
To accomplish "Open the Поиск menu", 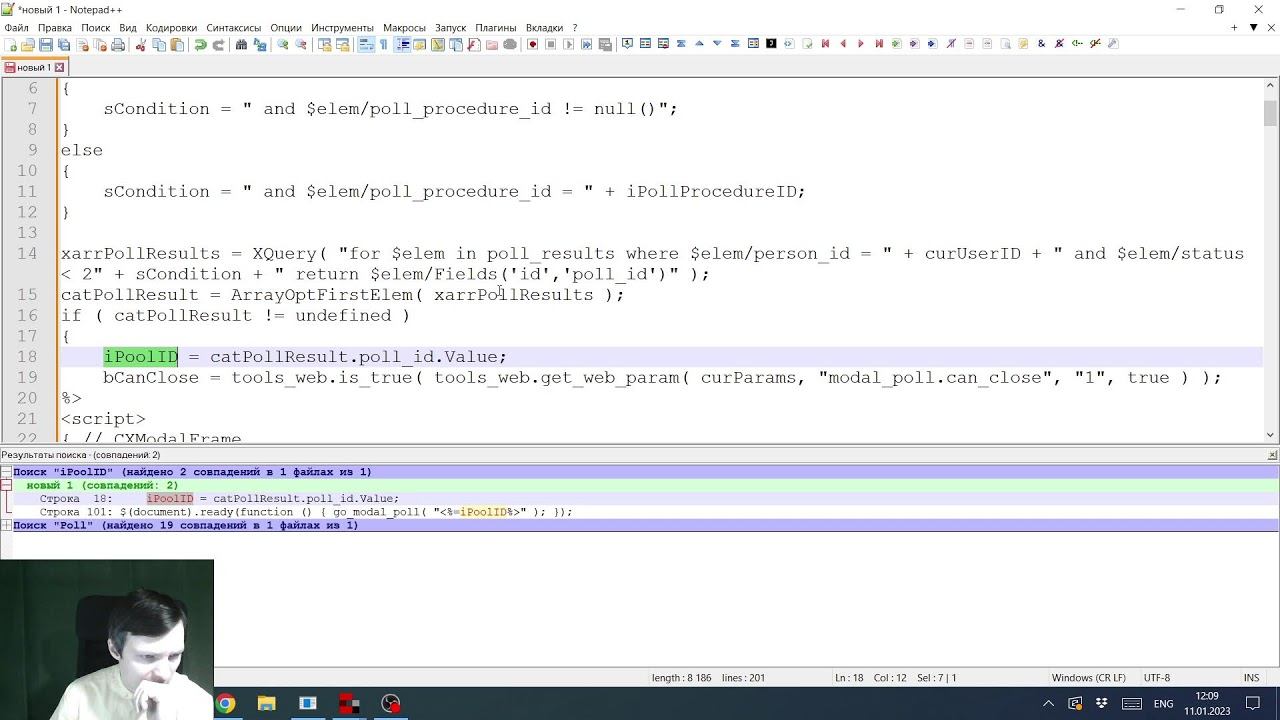I will [95, 28].
